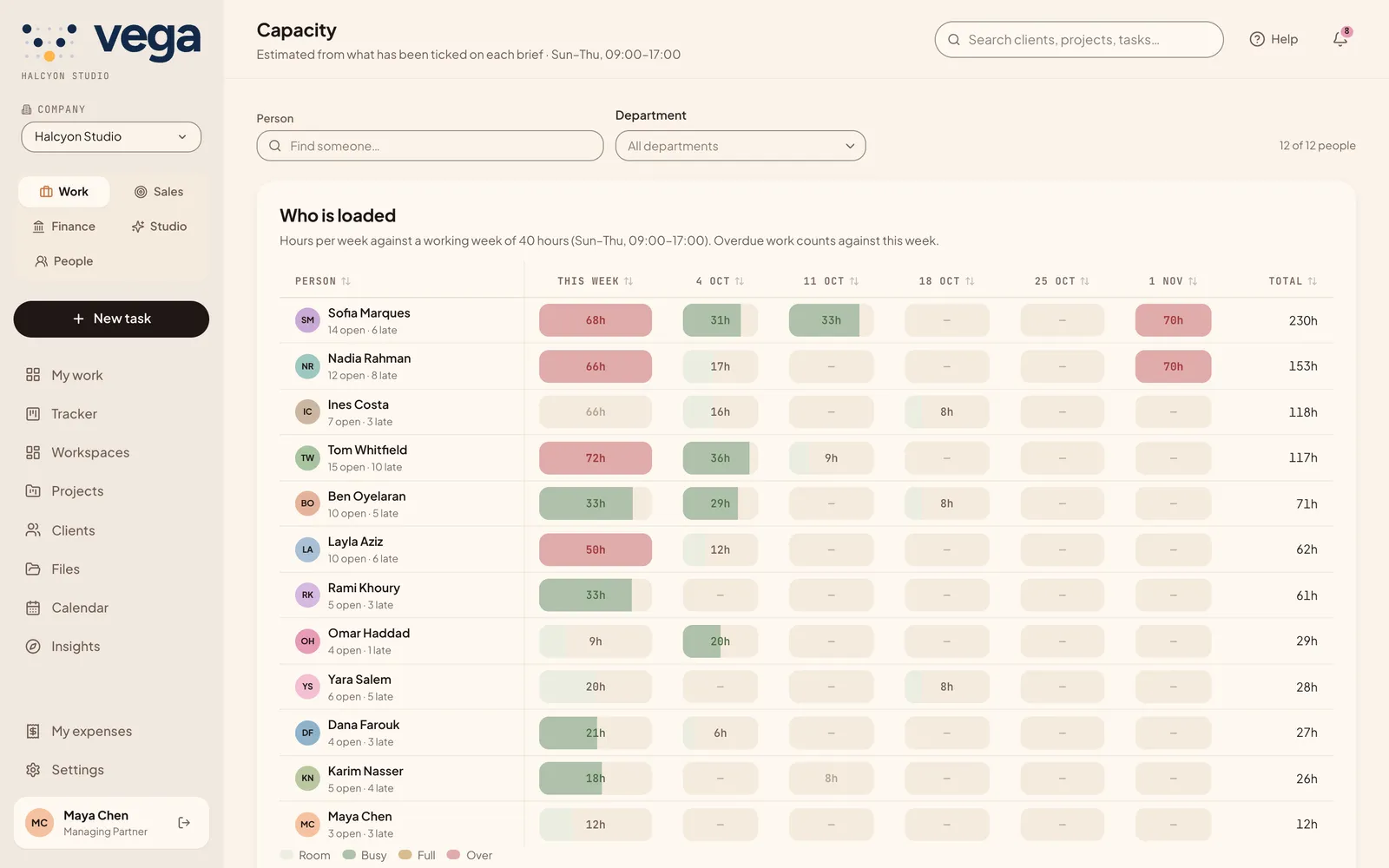Switch to the Sales tab
This screenshot has height=868, width=1389.
pyautogui.click(x=159, y=192)
